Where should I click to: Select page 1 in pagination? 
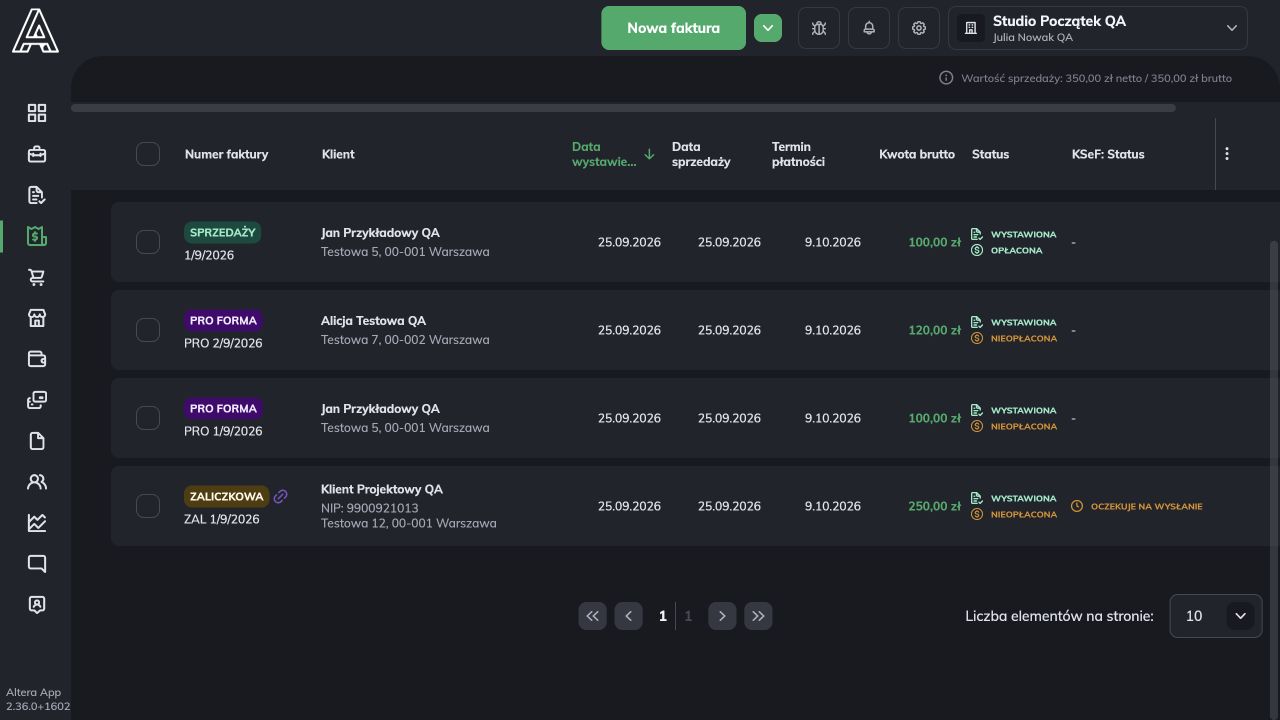[x=662, y=616]
